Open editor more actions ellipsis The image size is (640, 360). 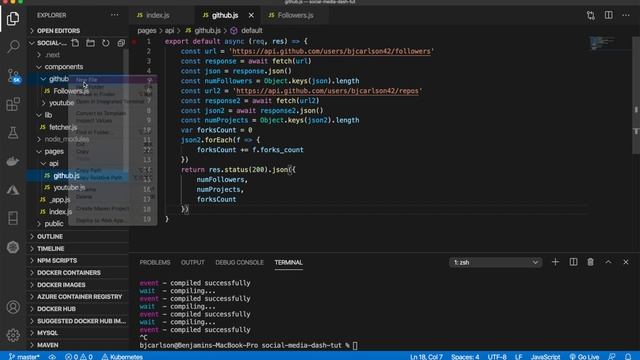pos(626,15)
